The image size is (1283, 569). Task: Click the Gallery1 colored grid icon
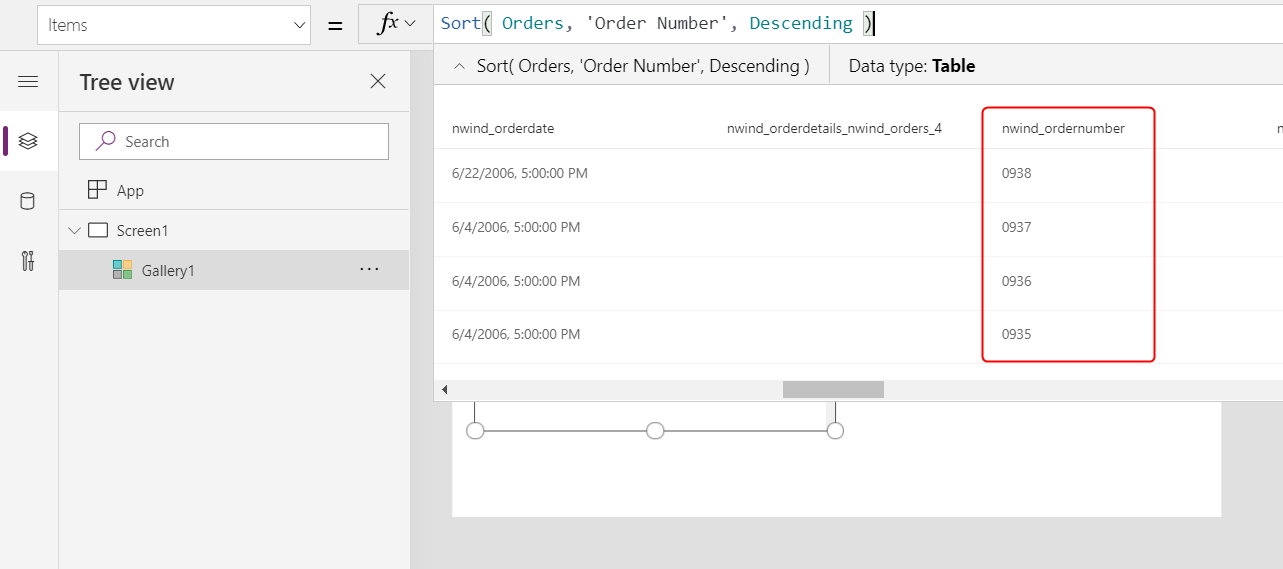(x=122, y=270)
